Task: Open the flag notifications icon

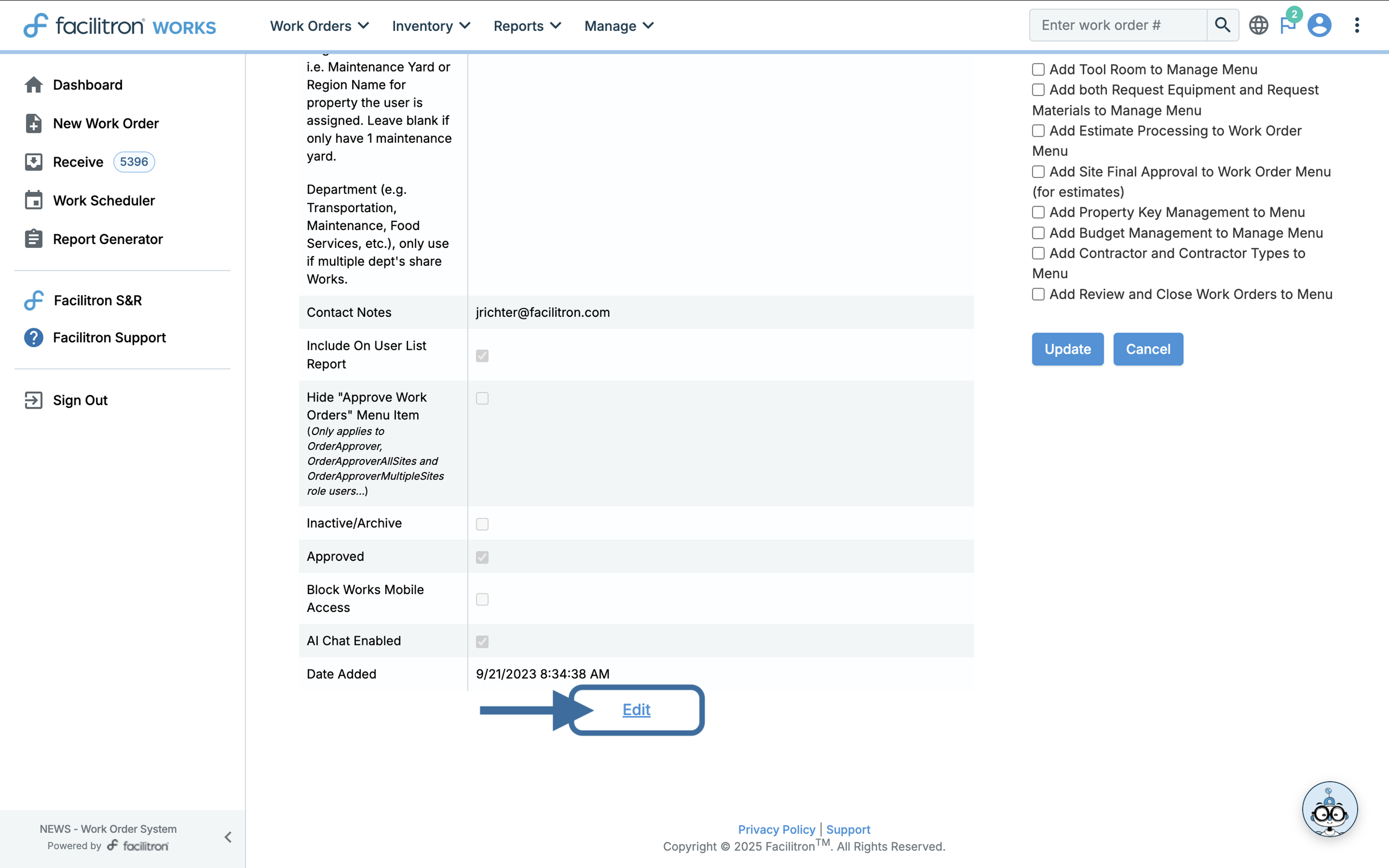Action: click(1288, 25)
